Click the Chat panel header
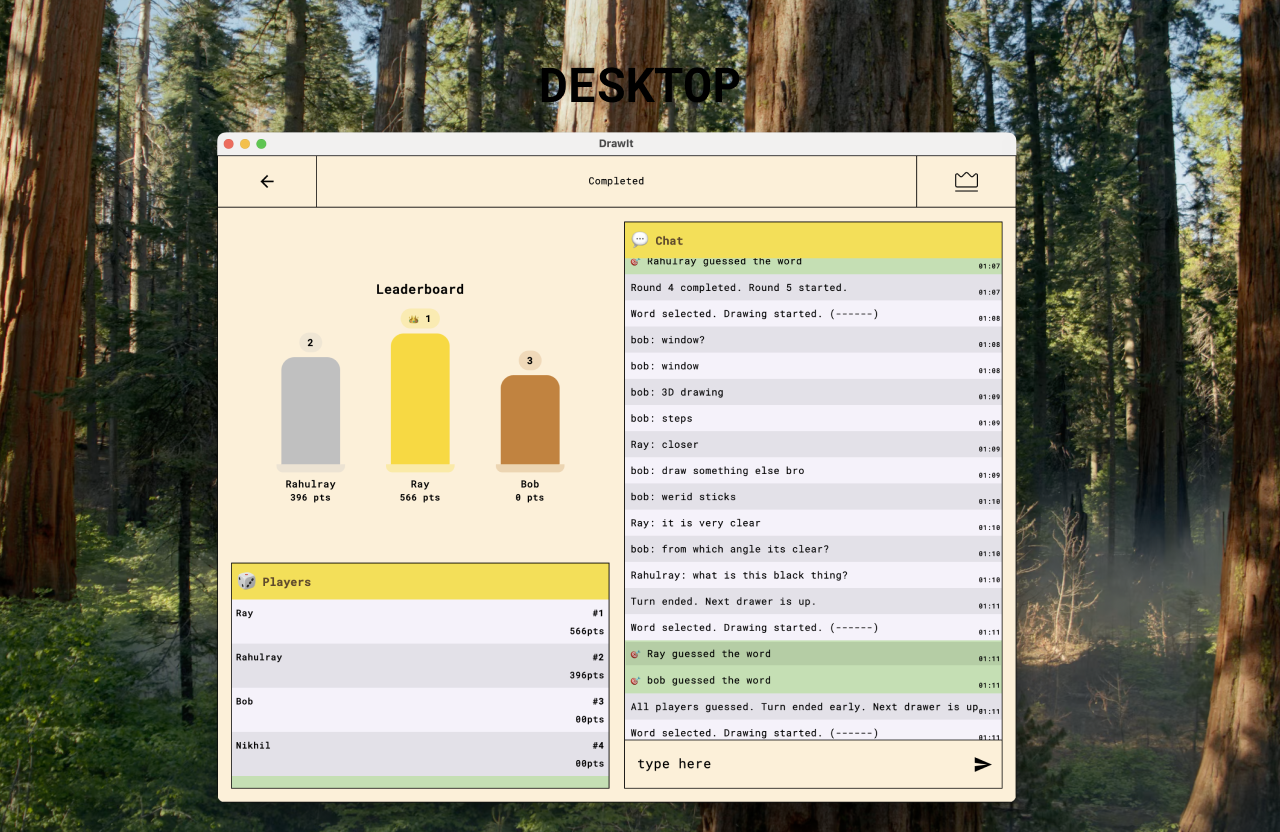This screenshot has height=832, width=1280. pyautogui.click(x=813, y=240)
